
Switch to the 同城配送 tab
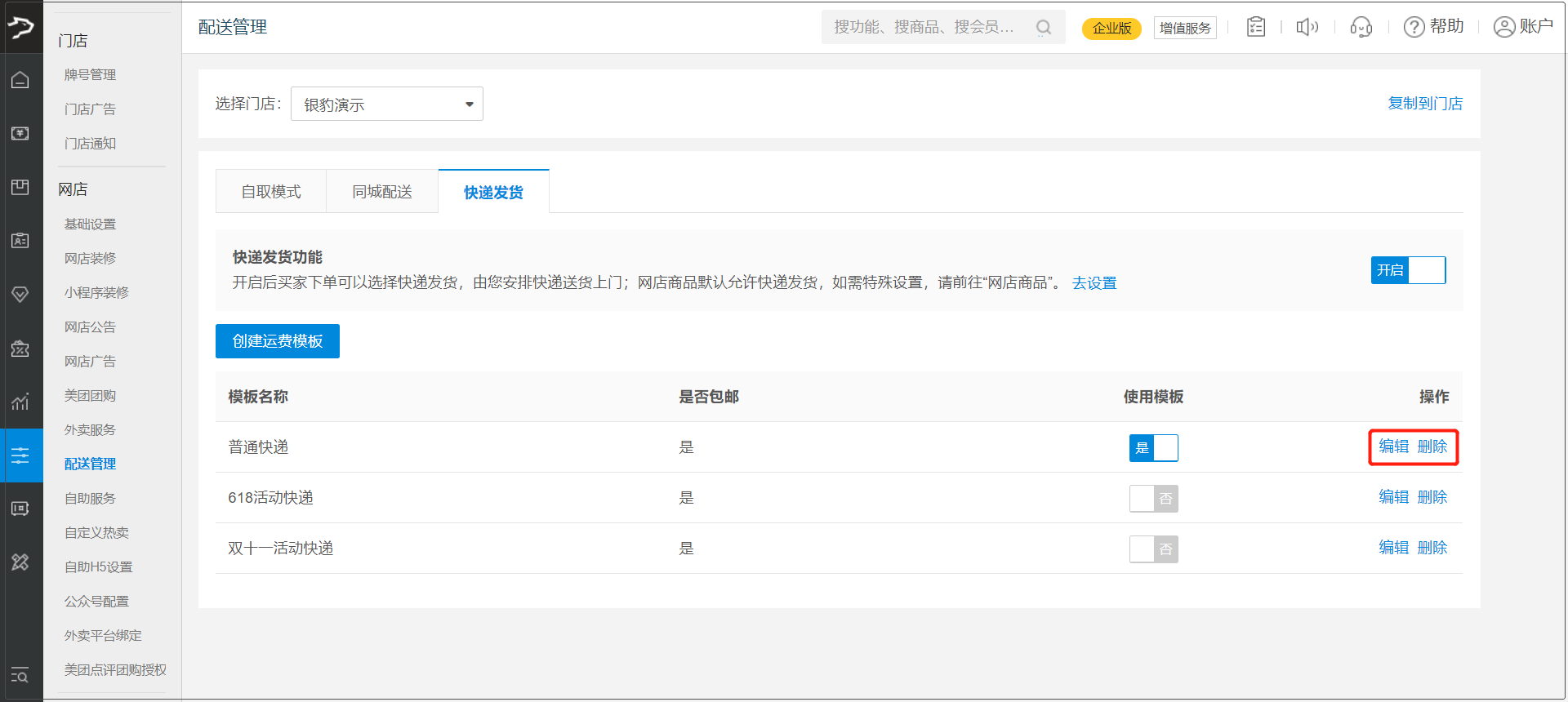(x=382, y=192)
